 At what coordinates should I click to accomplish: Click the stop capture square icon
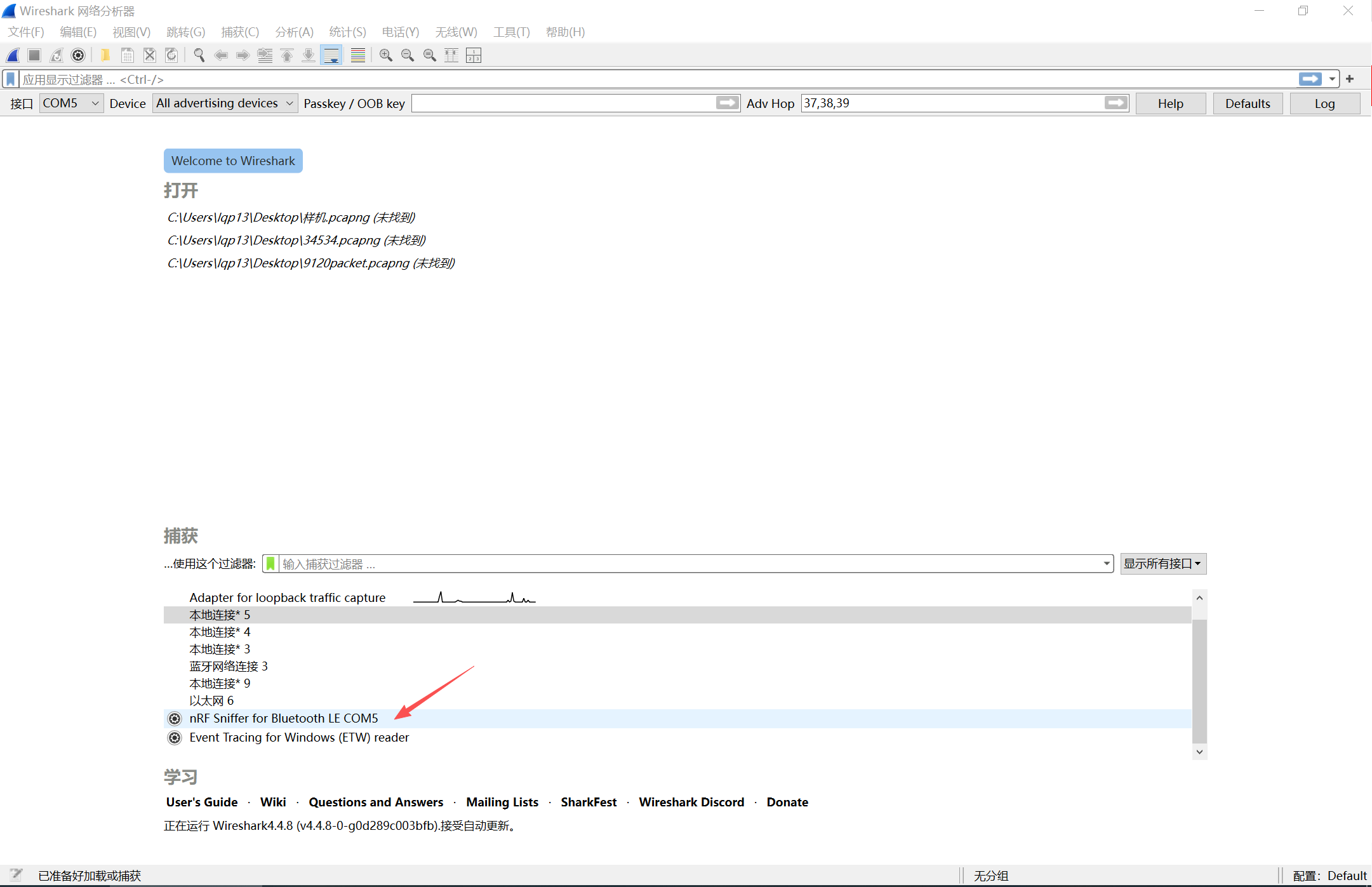34,55
